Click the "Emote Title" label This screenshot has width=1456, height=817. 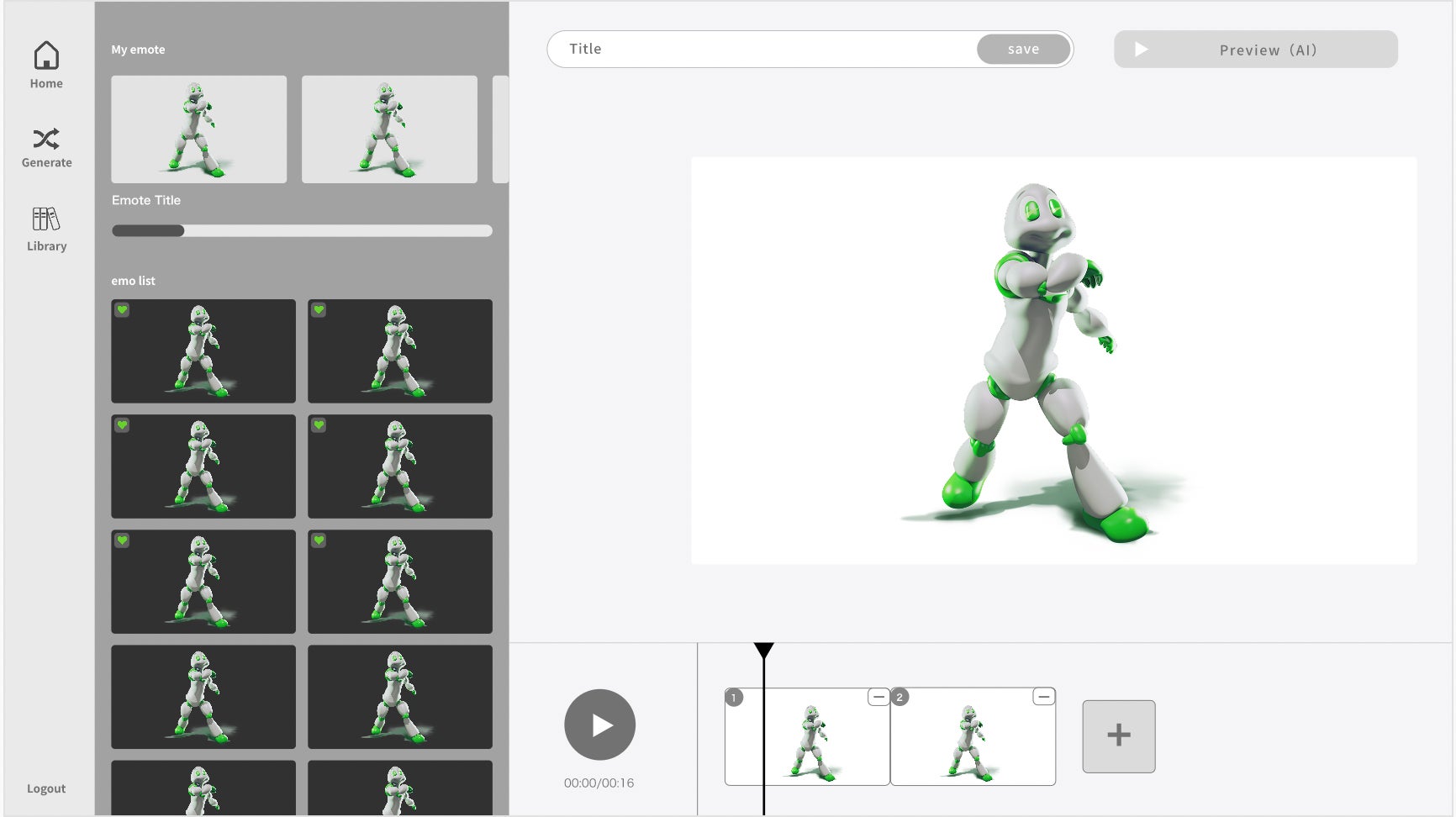146,200
